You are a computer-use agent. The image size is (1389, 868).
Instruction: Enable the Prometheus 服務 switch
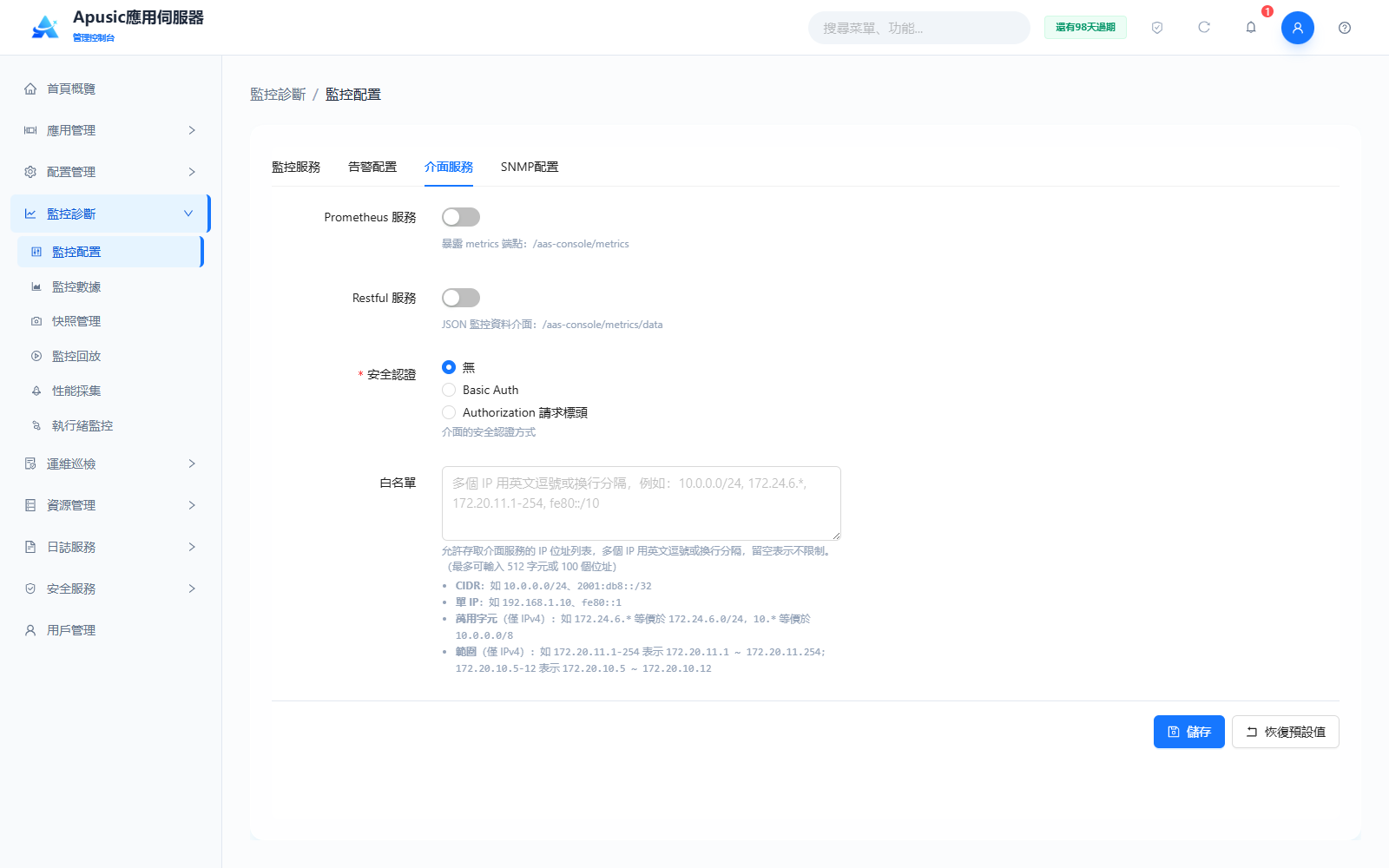click(x=461, y=217)
